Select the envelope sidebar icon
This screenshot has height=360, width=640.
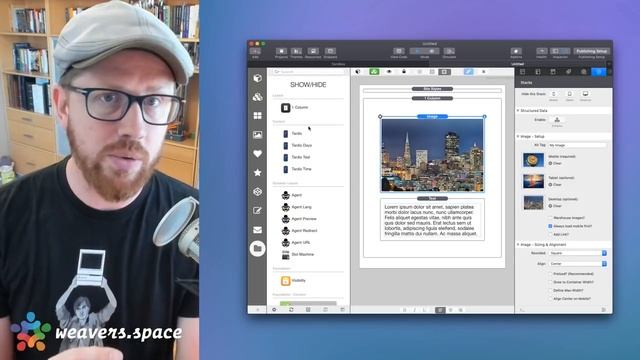[x=257, y=230]
